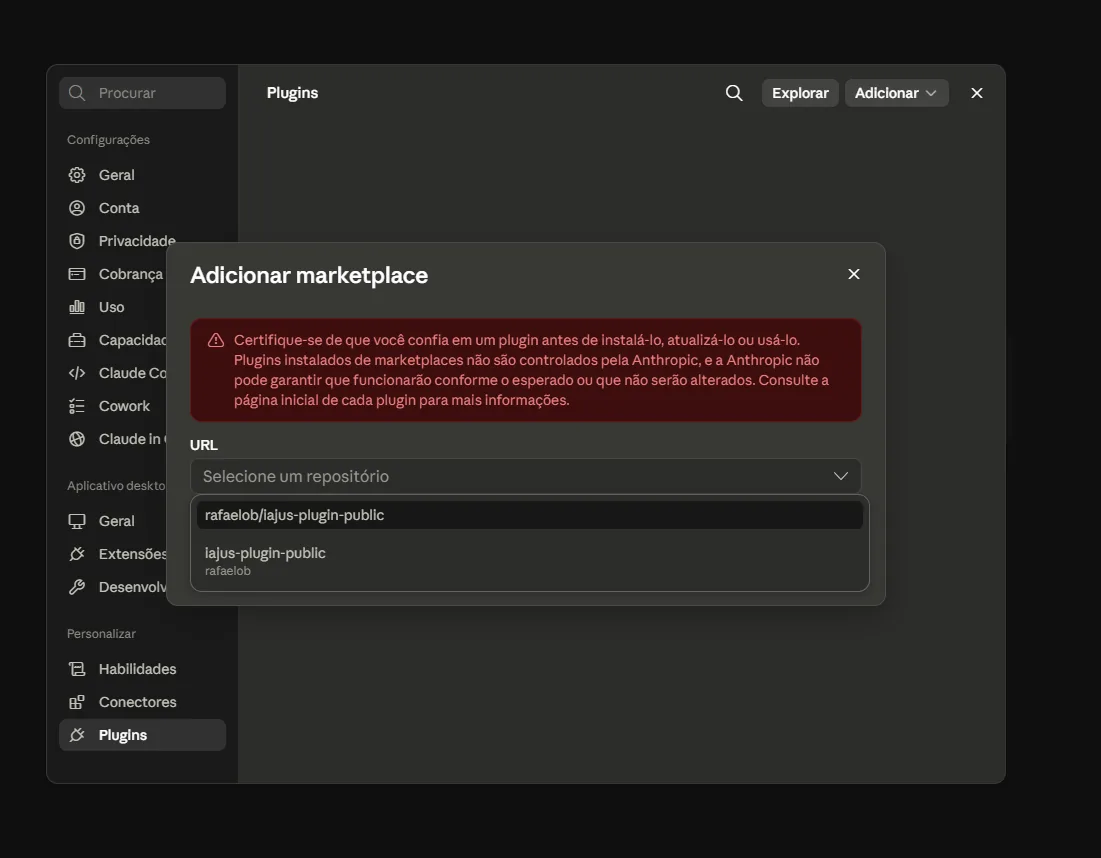Screen dimensions: 1101x858
Task: Close the settings window with the X
Action: (977, 93)
